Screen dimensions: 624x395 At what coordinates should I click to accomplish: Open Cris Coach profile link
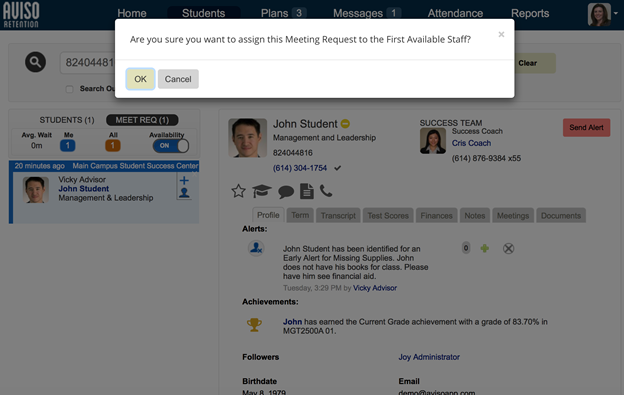tap(471, 143)
